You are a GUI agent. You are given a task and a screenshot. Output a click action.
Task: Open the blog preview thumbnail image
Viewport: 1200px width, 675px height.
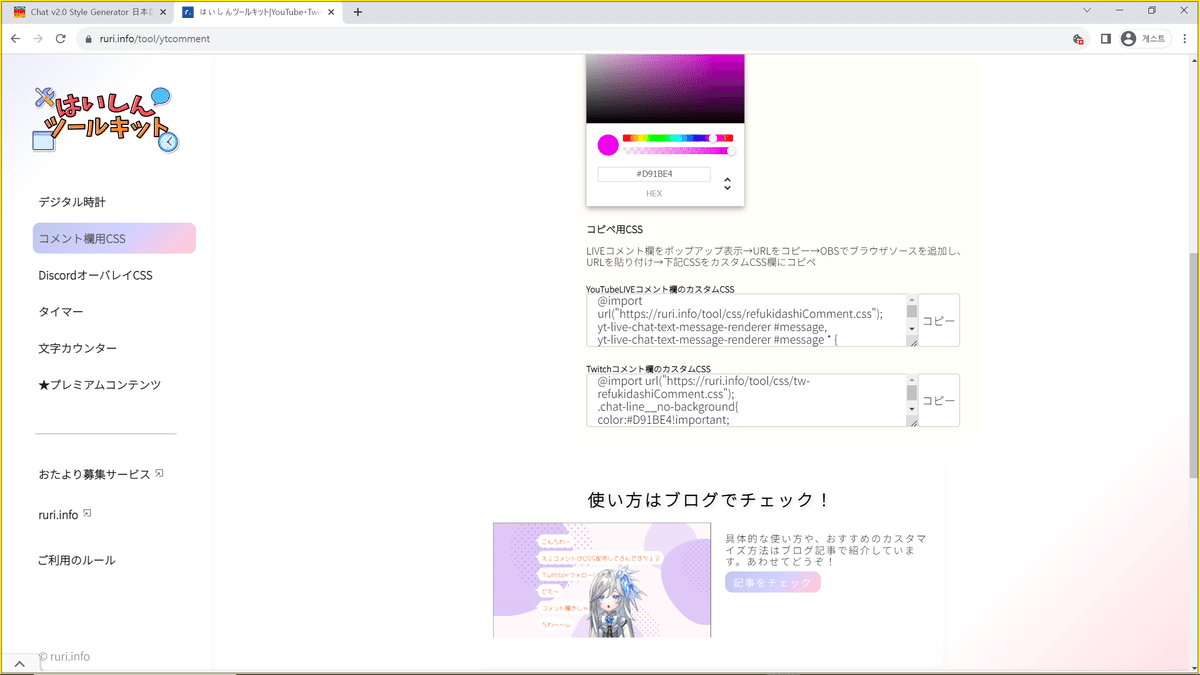[x=602, y=580]
